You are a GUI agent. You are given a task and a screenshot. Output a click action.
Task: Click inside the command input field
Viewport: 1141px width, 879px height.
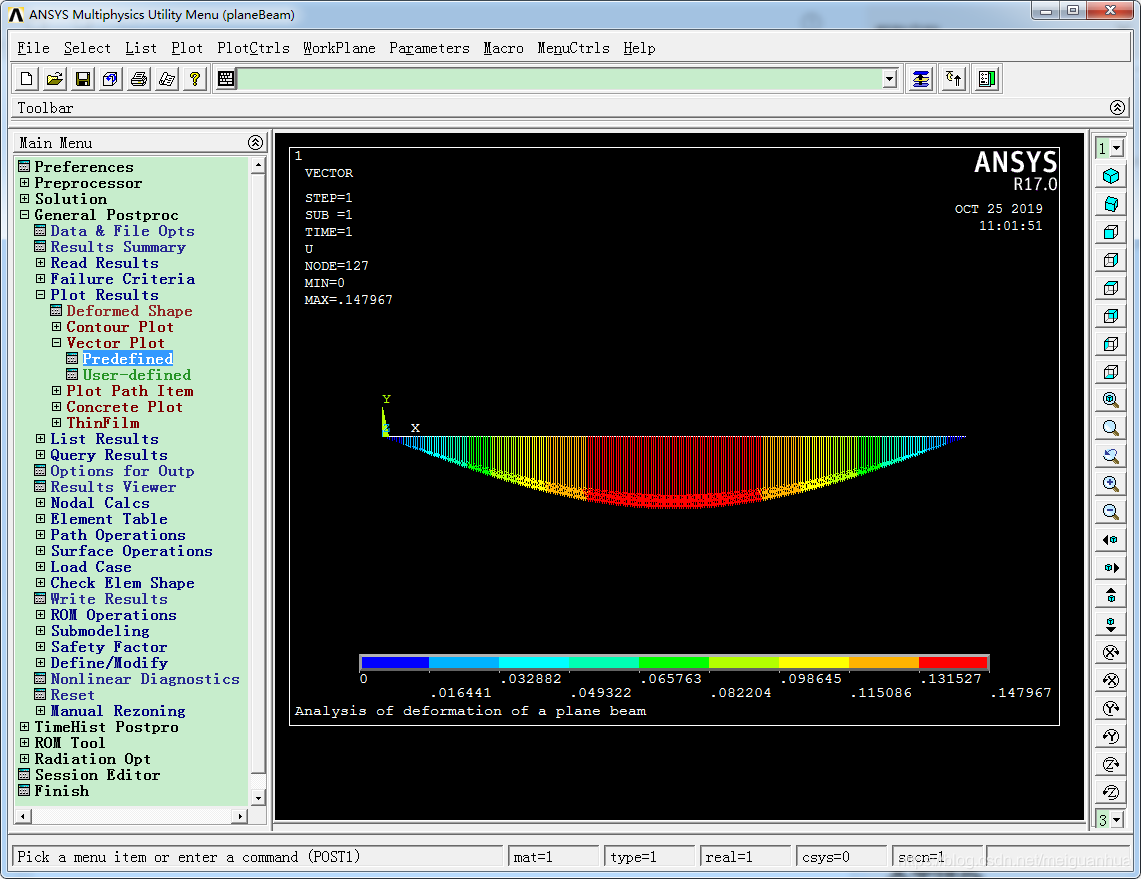pos(560,79)
